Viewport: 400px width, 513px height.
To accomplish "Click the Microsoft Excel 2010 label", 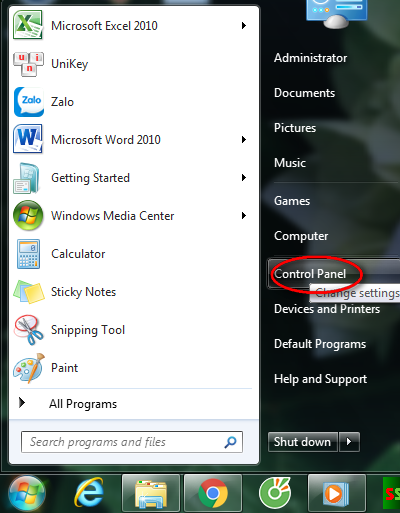I will [x=104, y=26].
